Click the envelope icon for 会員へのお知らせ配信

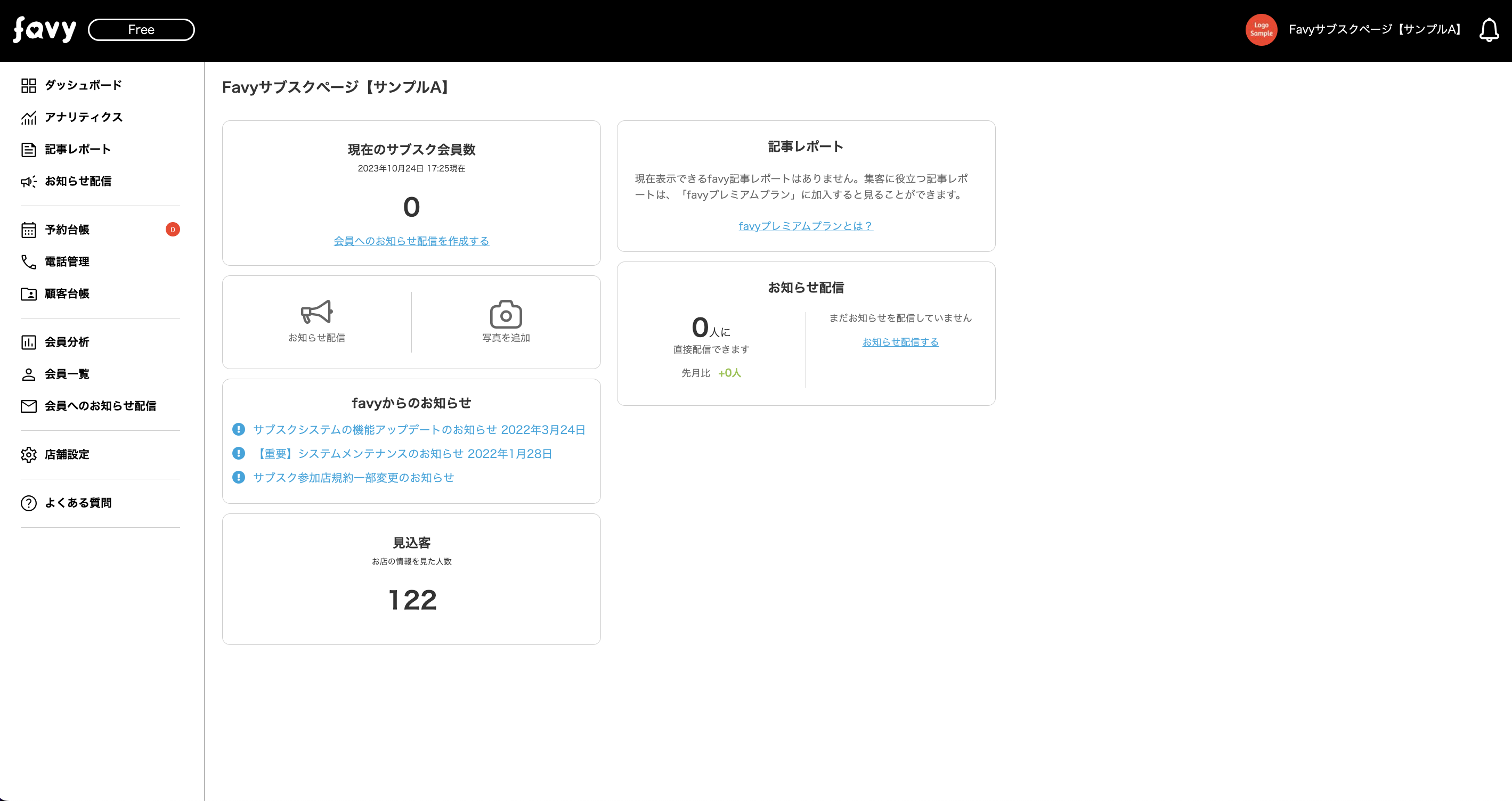[28, 406]
